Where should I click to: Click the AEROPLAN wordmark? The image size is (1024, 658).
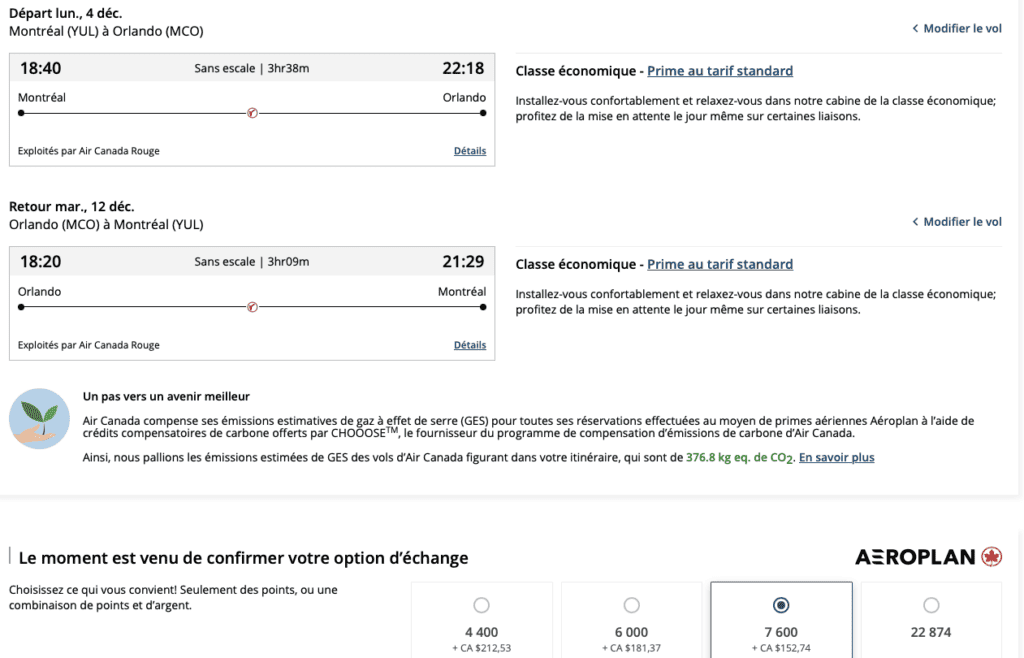(x=915, y=557)
